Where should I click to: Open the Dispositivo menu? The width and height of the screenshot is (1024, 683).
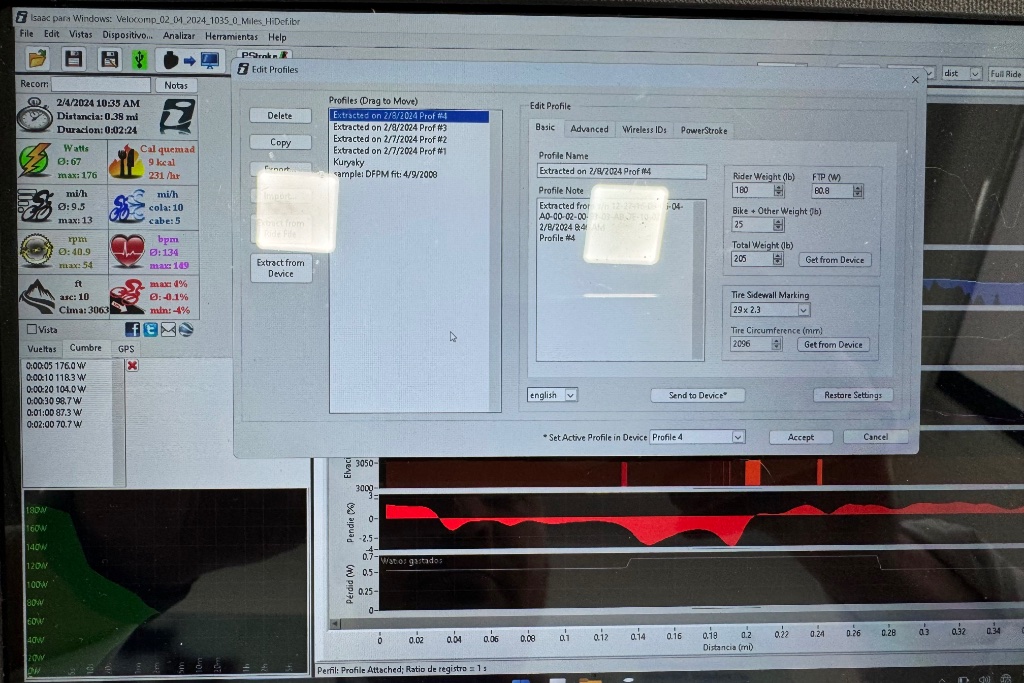click(127, 35)
